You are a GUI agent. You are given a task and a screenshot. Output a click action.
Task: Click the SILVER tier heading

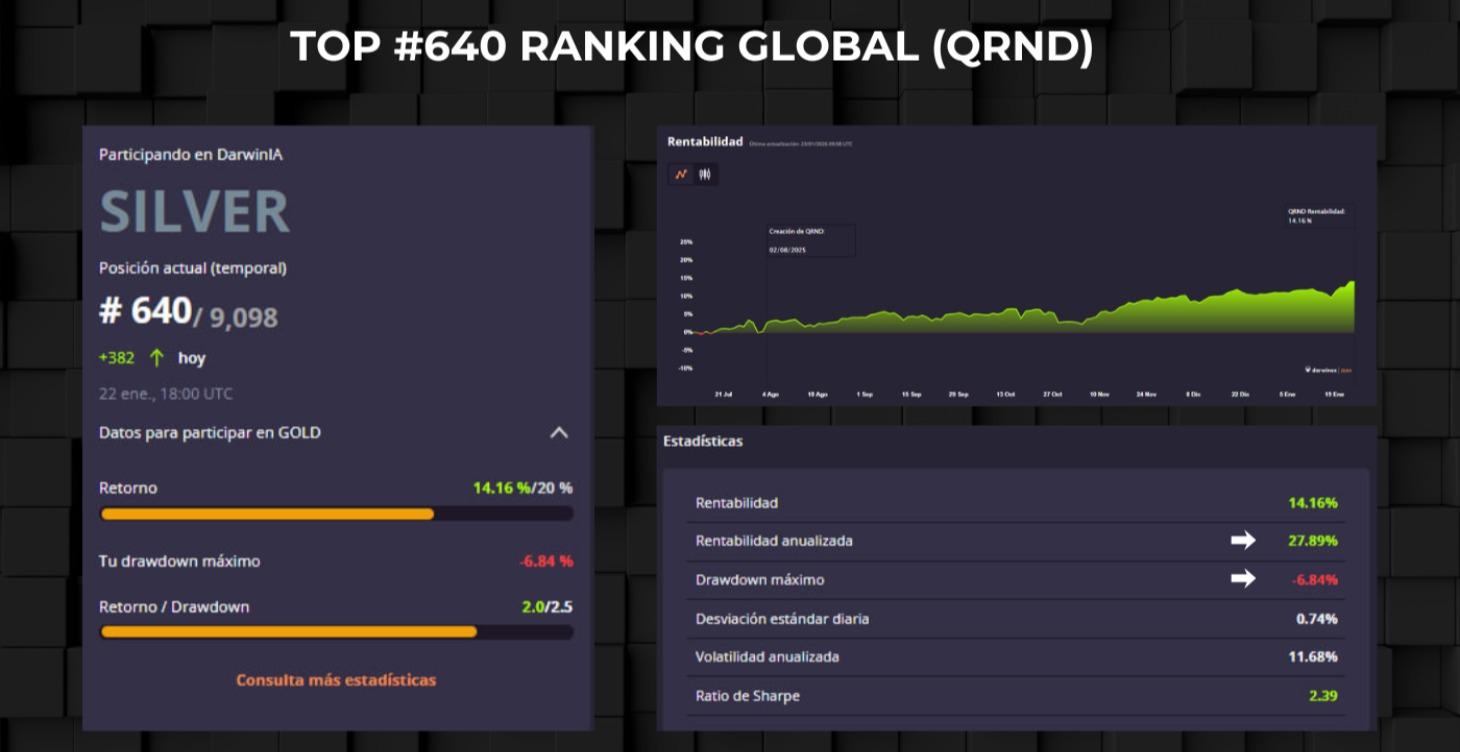(x=194, y=212)
